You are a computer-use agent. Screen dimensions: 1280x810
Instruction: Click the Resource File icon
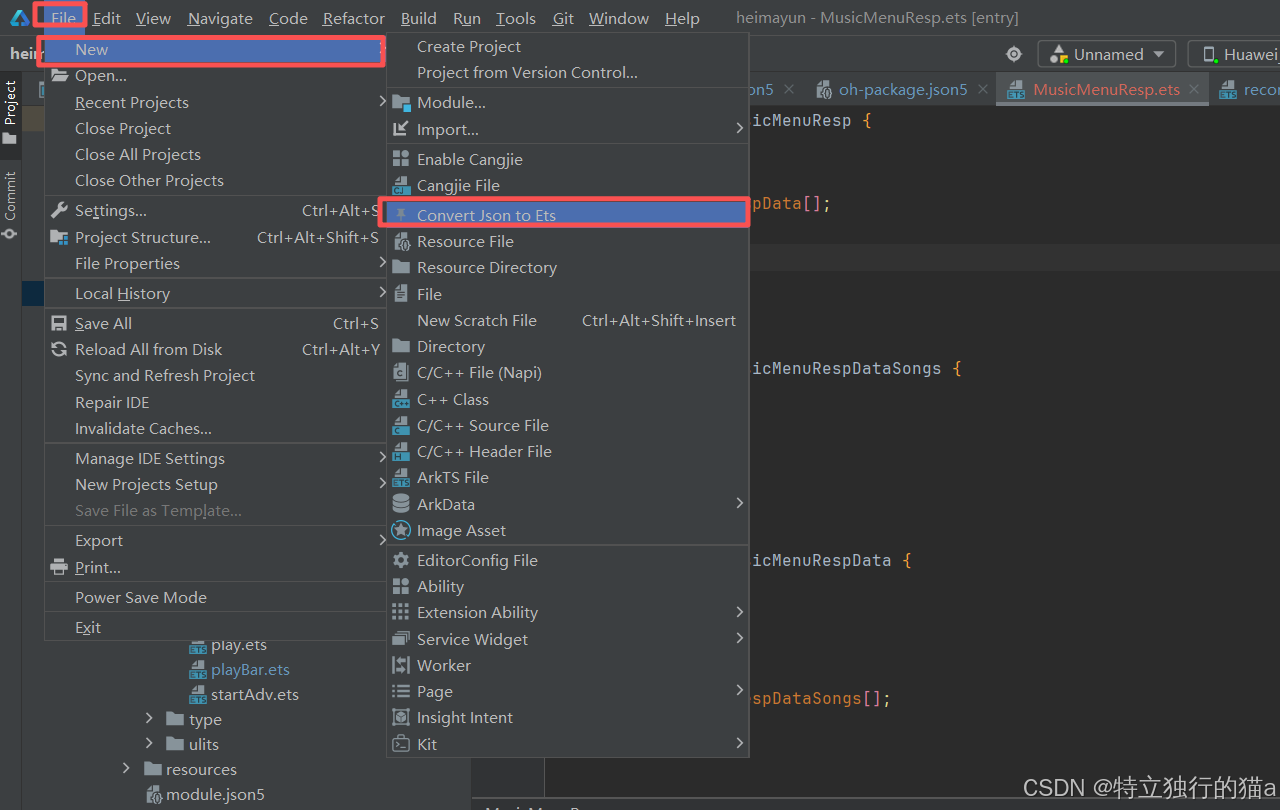[401, 241]
